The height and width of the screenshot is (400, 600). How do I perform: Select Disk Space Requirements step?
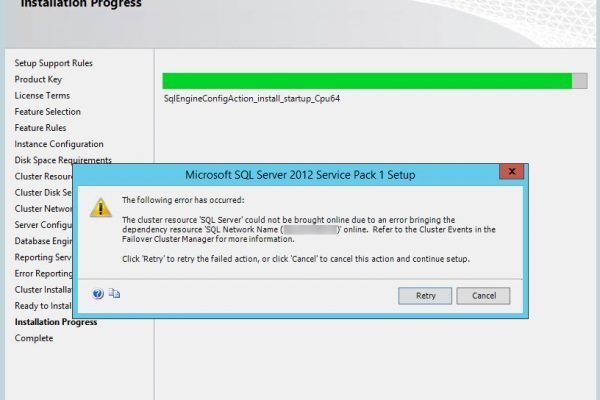pyautogui.click(x=63, y=160)
